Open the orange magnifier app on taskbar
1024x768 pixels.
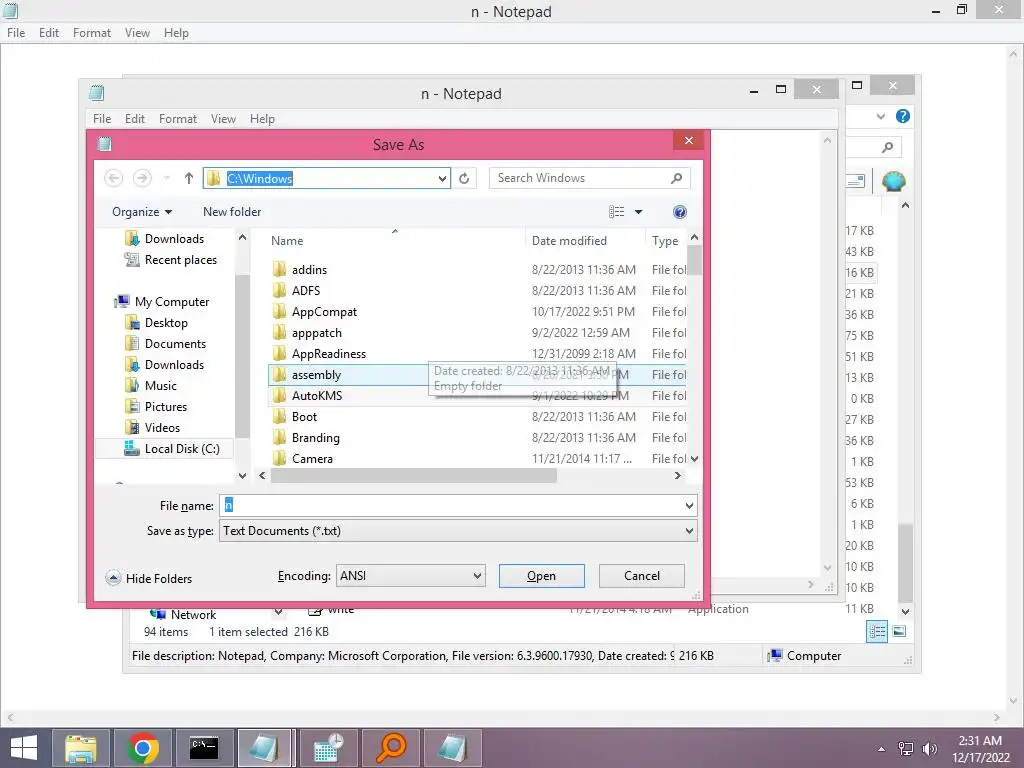point(391,748)
